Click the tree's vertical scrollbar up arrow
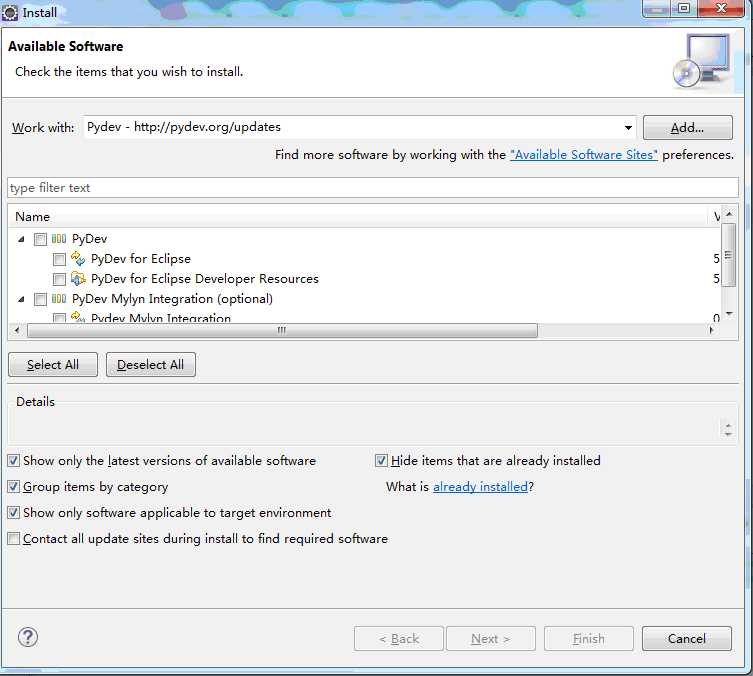 [729, 214]
